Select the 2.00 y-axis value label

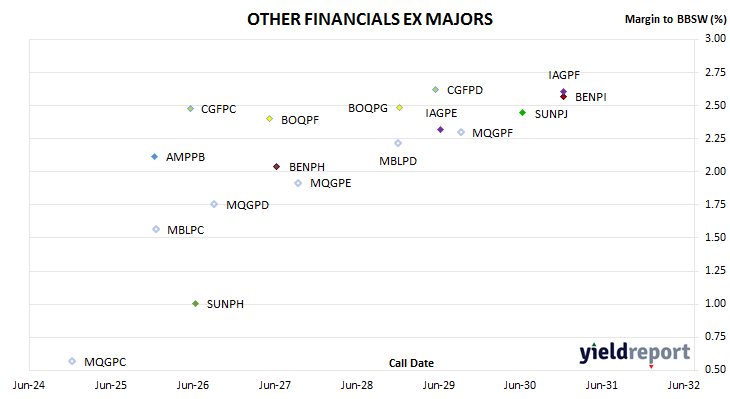pos(716,171)
